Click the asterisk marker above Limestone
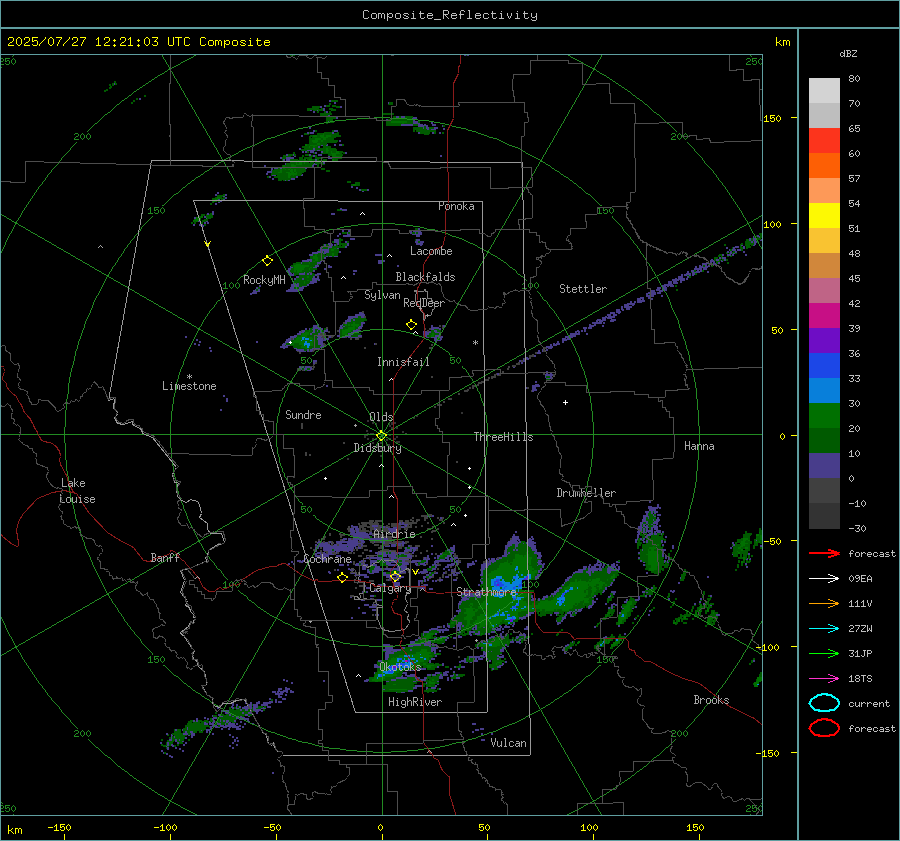This screenshot has height=841, width=900. pyautogui.click(x=189, y=377)
